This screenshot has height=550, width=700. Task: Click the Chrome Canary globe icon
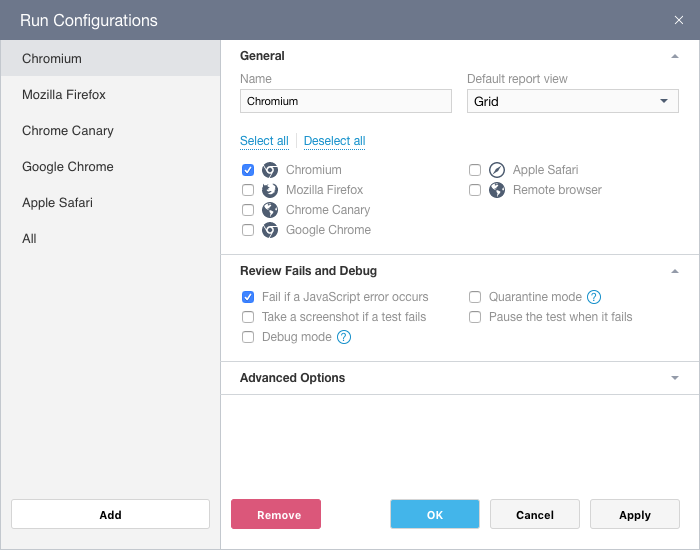pyautogui.click(x=270, y=210)
